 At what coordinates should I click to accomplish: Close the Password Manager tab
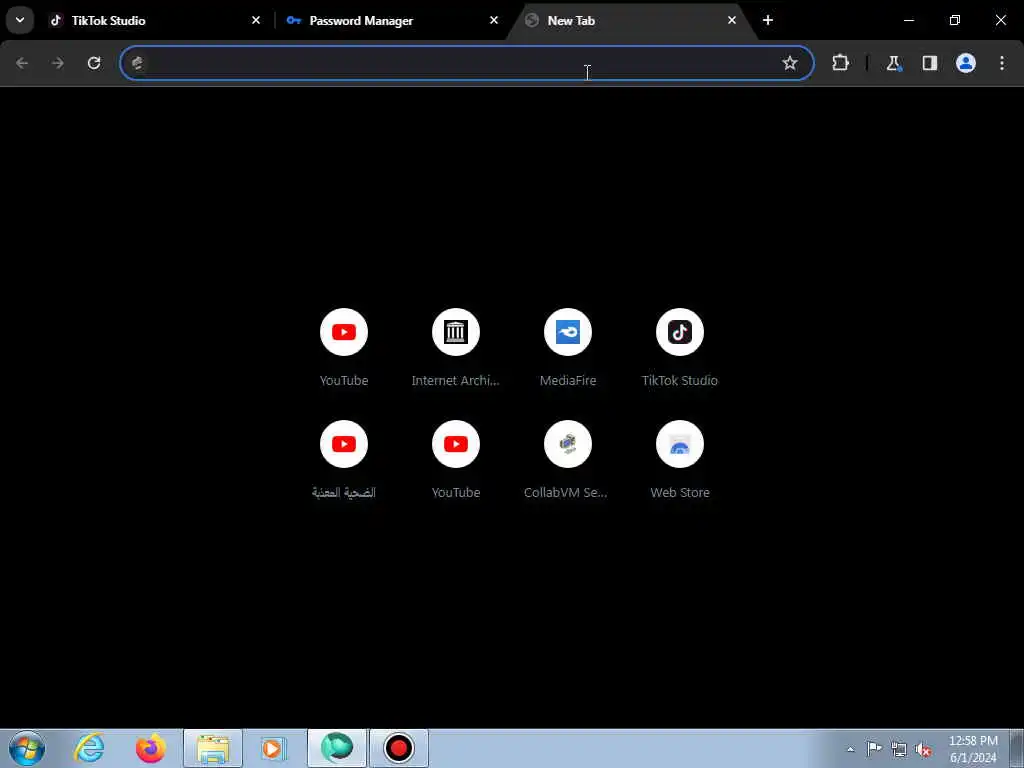pos(494,20)
